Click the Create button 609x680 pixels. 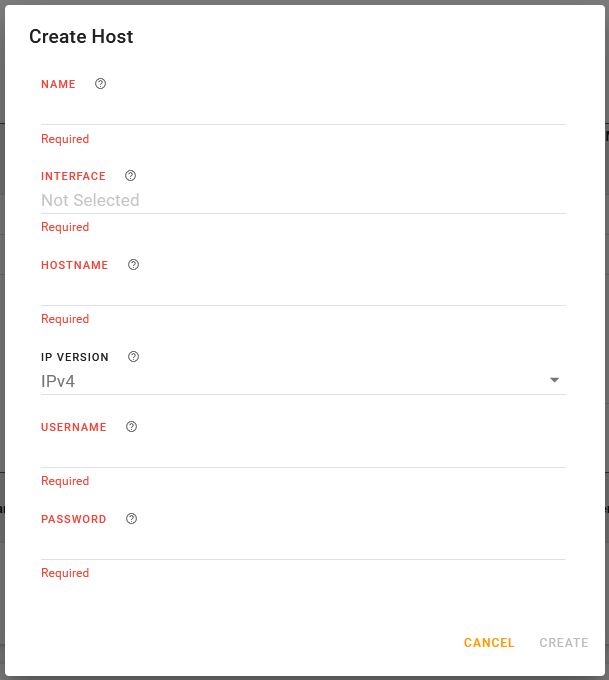[x=564, y=643]
